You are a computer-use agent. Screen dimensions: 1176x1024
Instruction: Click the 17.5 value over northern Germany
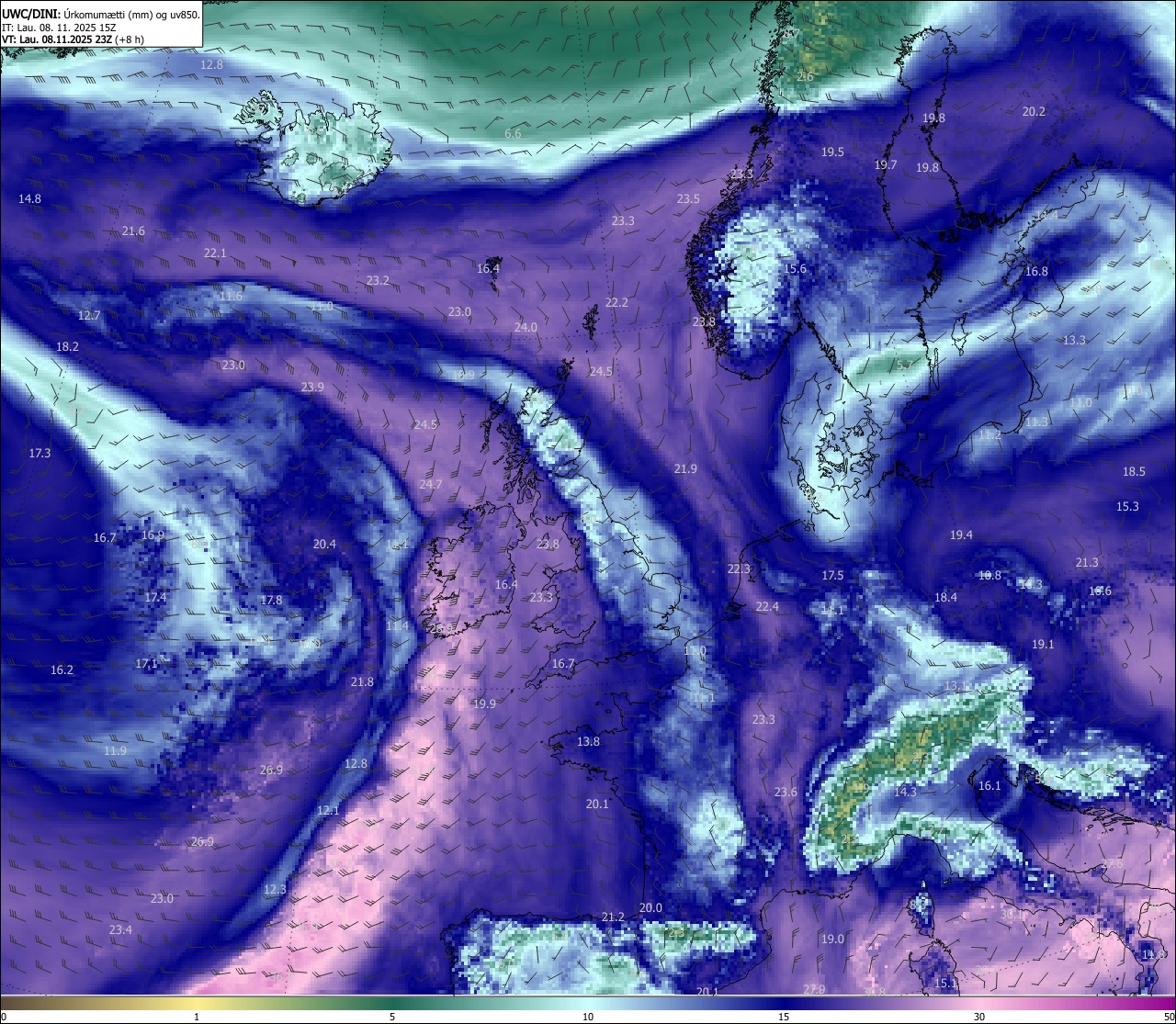[x=832, y=575]
